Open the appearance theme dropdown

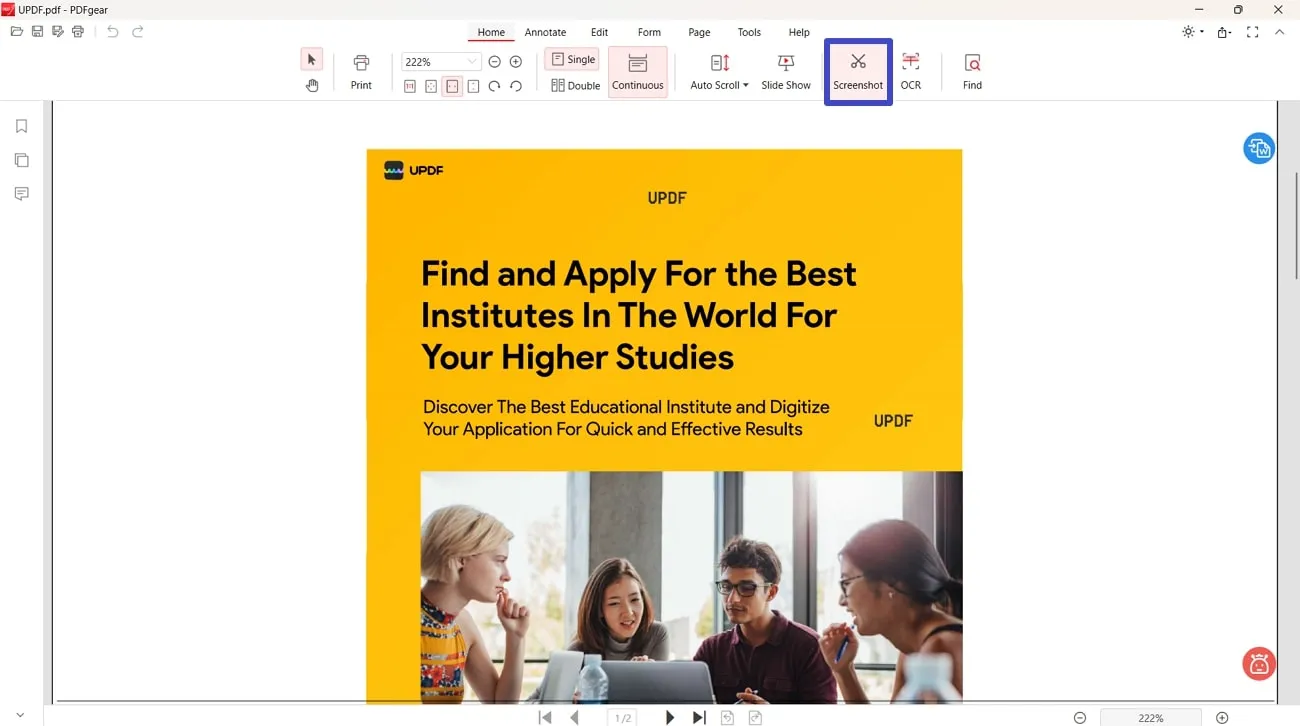click(x=1190, y=31)
